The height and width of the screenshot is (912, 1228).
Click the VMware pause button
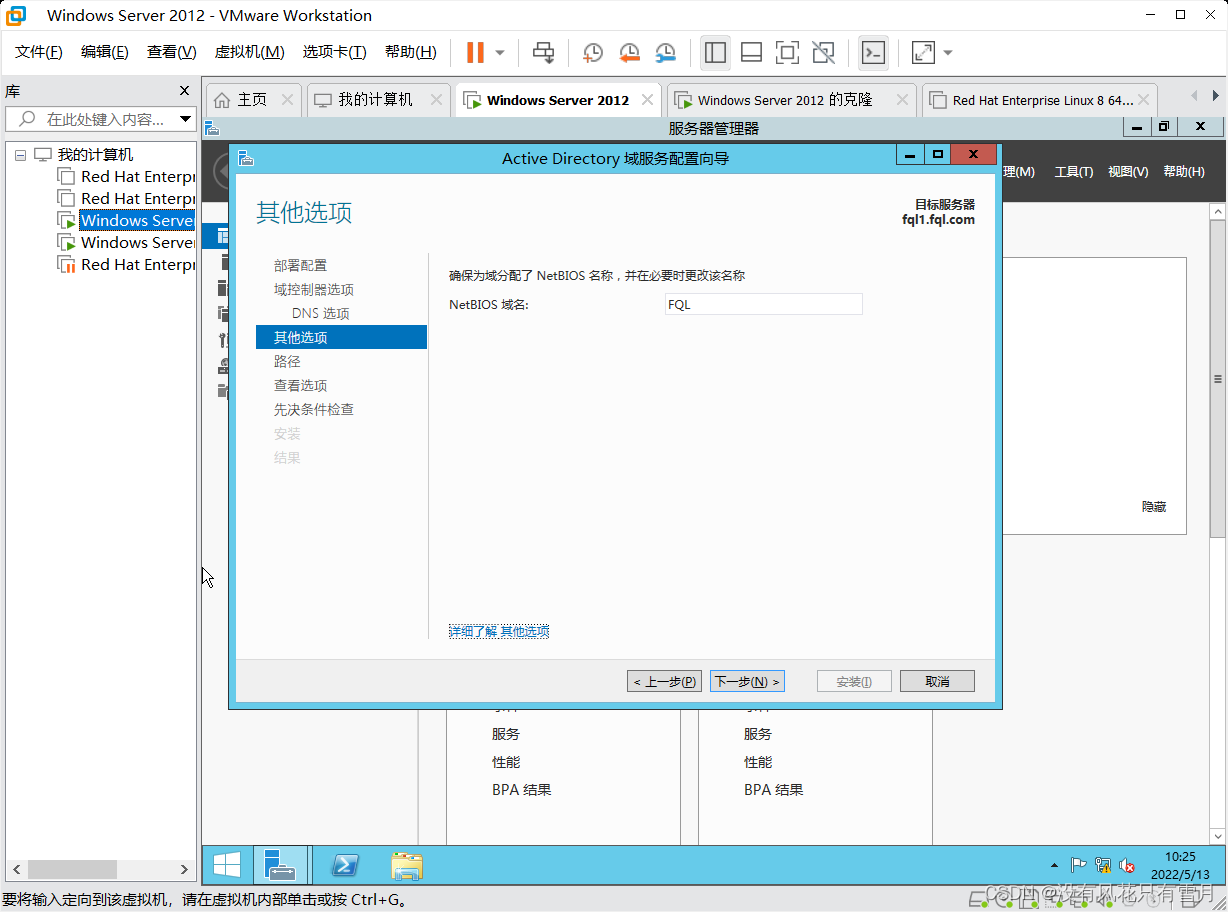475,52
